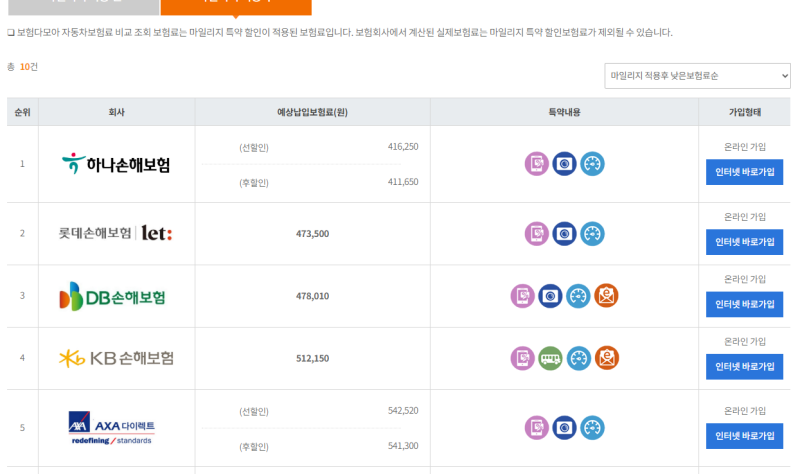The width and height of the screenshot is (800, 474).
Task: Click mileage gauge icon in DB손해보험 row
Action: click(x=578, y=296)
